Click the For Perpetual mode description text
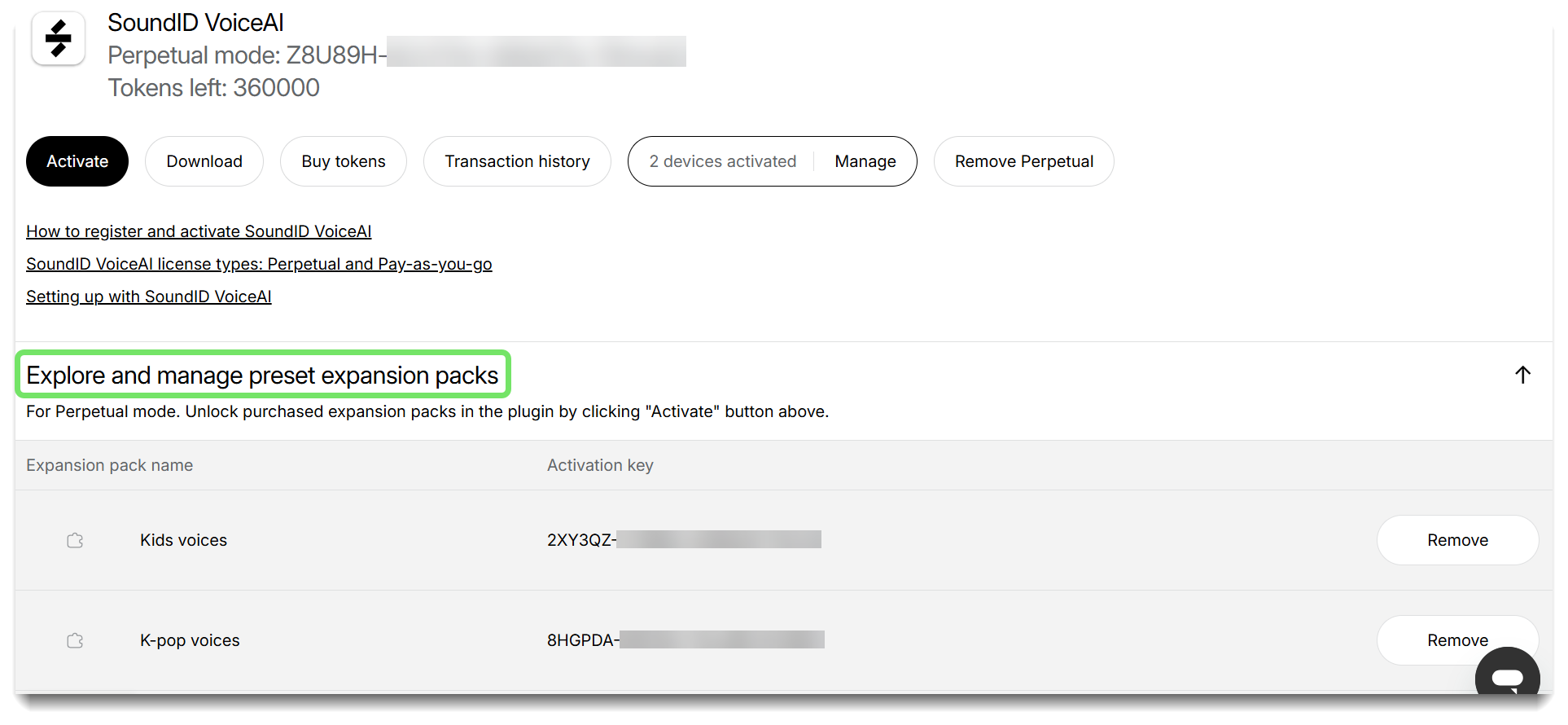1568x725 pixels. 427,411
